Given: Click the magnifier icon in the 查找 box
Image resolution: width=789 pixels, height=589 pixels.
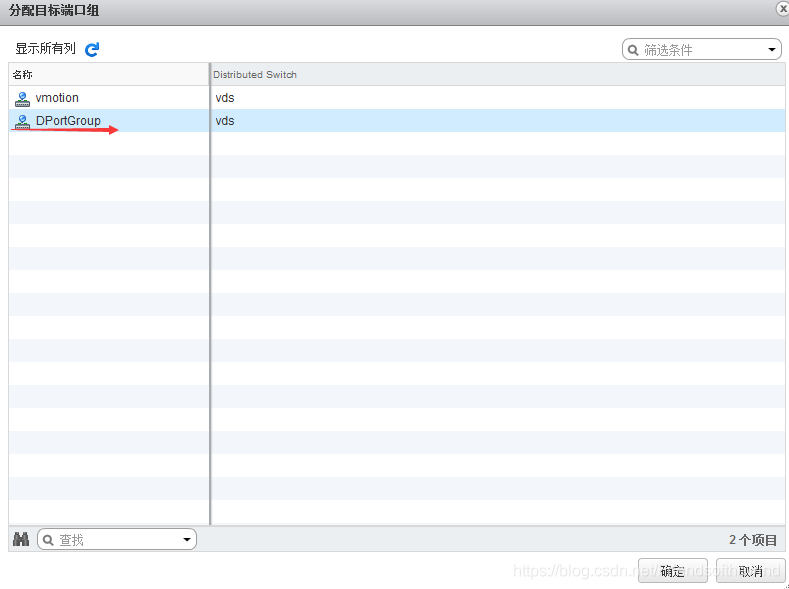Looking at the screenshot, I should pyautogui.click(x=48, y=540).
